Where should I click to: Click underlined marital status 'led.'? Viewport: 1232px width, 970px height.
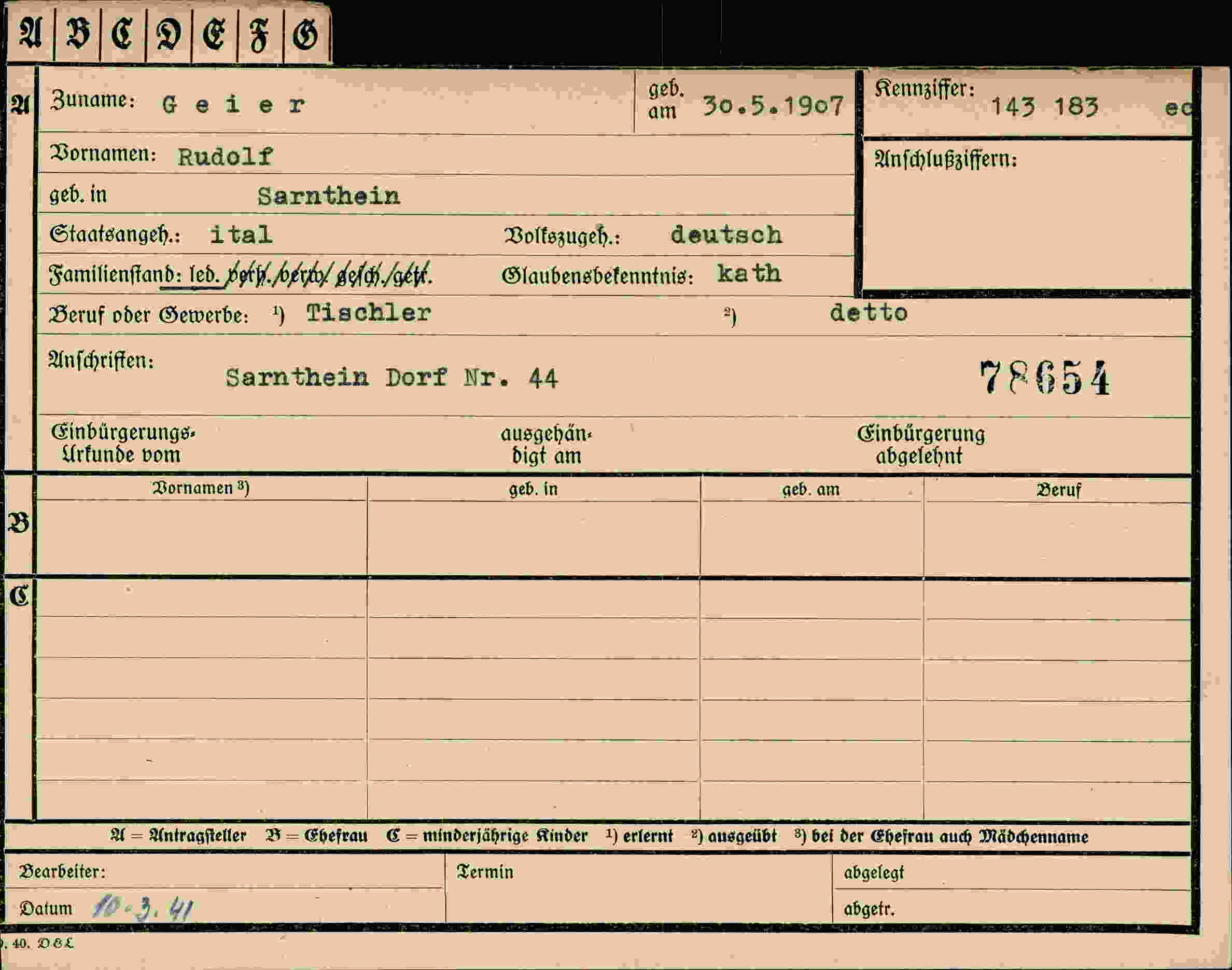tap(204, 275)
